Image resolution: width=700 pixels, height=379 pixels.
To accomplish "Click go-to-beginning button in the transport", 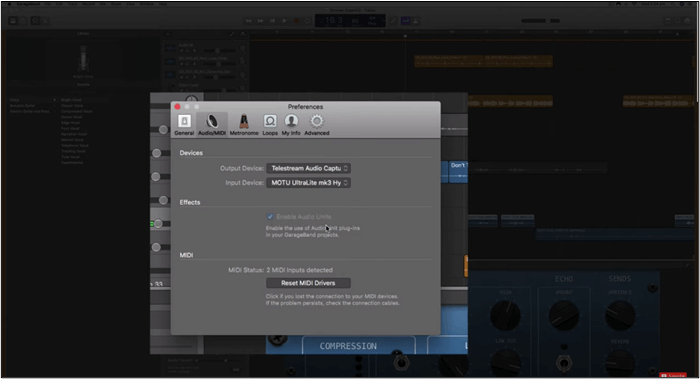I will pos(272,21).
